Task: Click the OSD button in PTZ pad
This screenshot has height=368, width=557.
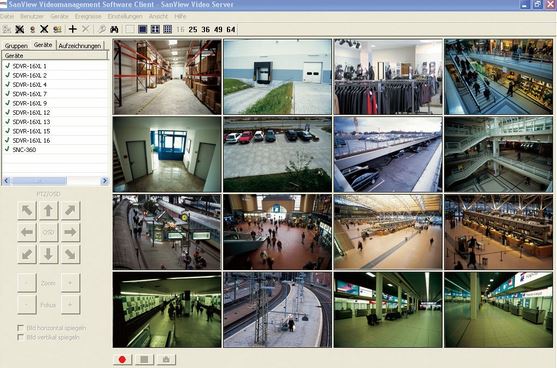Action: click(48, 232)
